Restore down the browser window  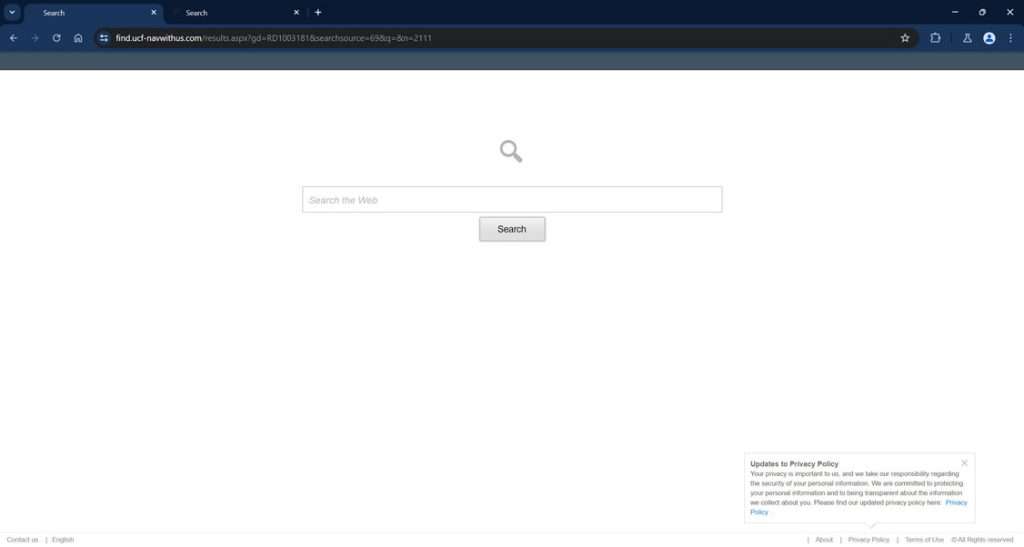(x=982, y=12)
